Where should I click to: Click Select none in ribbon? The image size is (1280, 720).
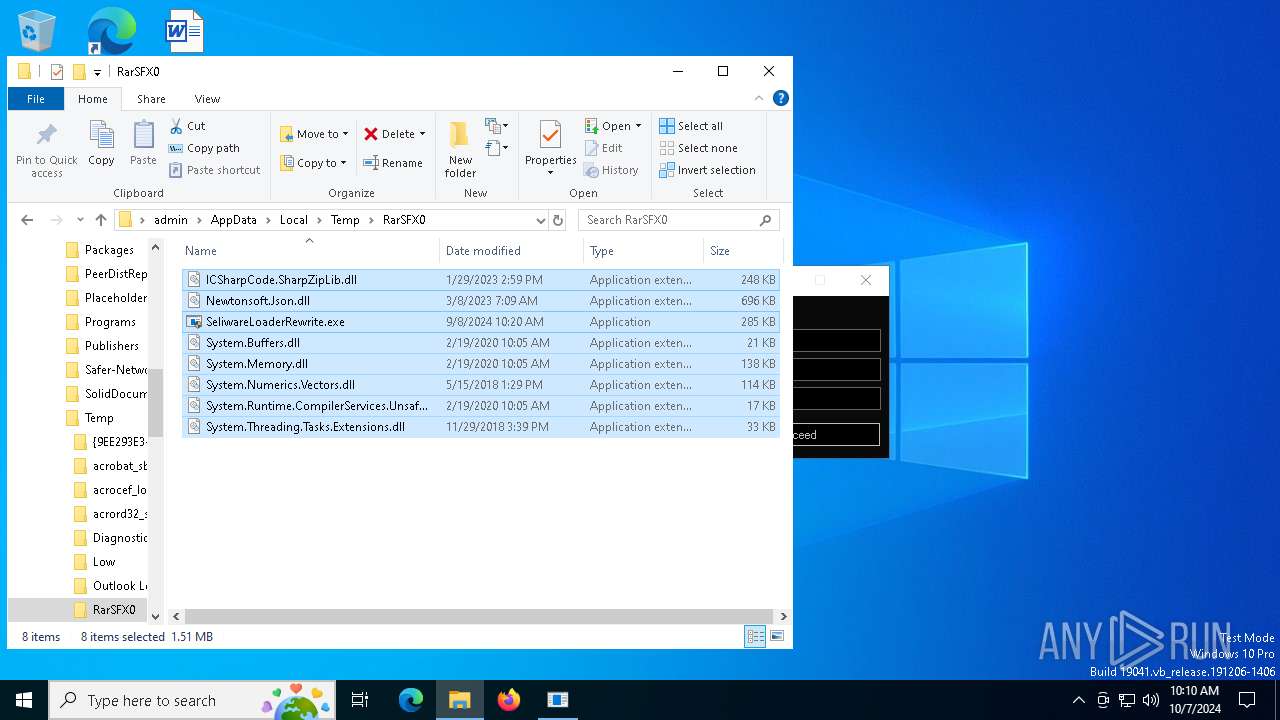[698, 148]
